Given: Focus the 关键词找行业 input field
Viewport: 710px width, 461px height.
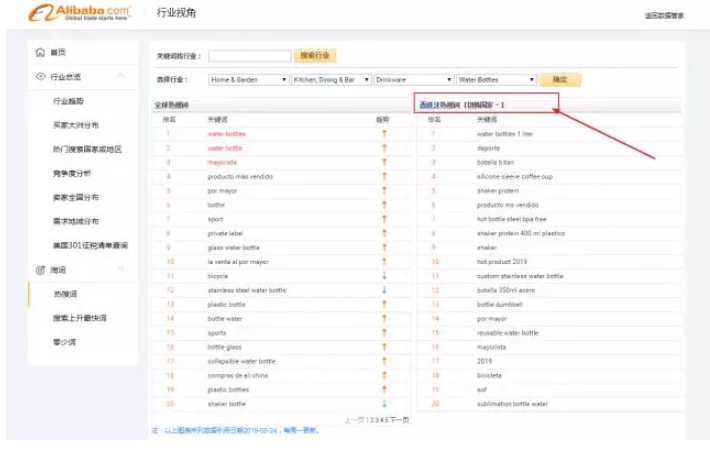Looking at the screenshot, I should [x=250, y=56].
